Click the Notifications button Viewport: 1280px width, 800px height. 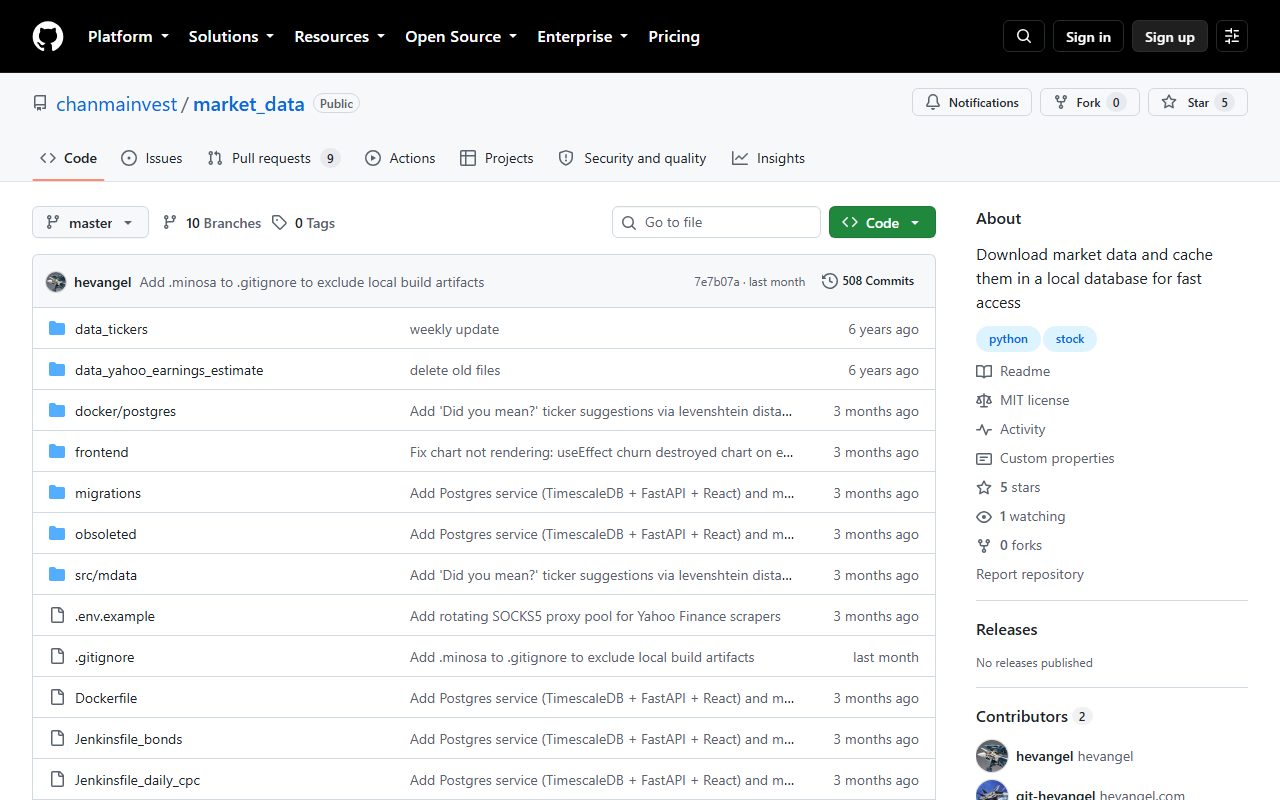972,102
